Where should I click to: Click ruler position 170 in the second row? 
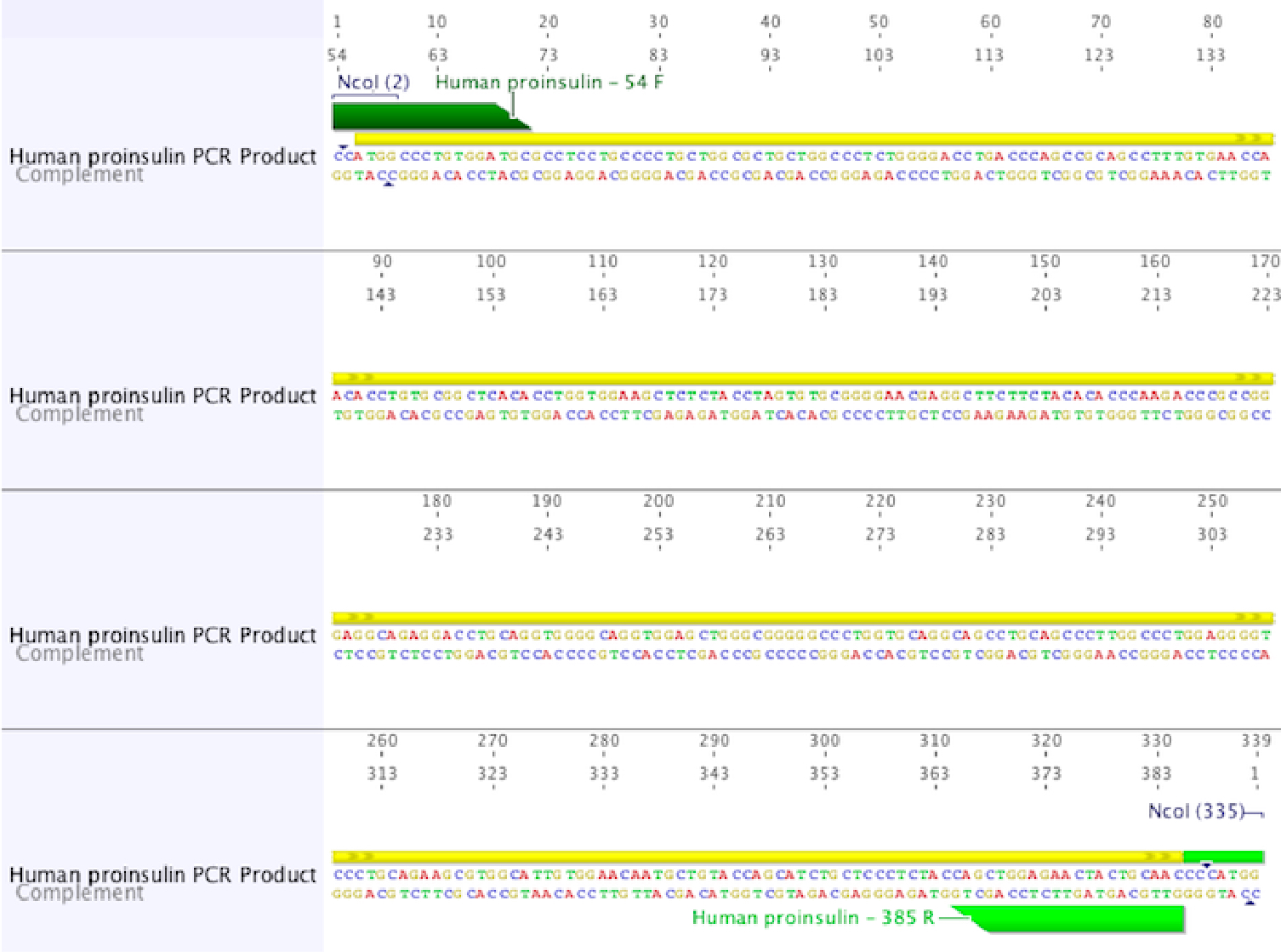click(x=1265, y=262)
